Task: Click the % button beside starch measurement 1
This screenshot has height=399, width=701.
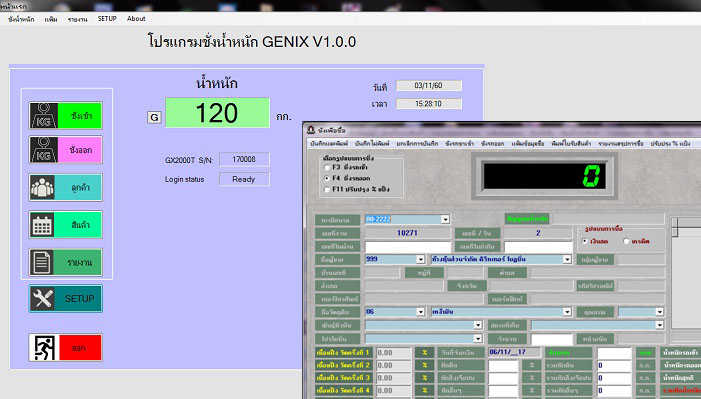Action: 424,353
